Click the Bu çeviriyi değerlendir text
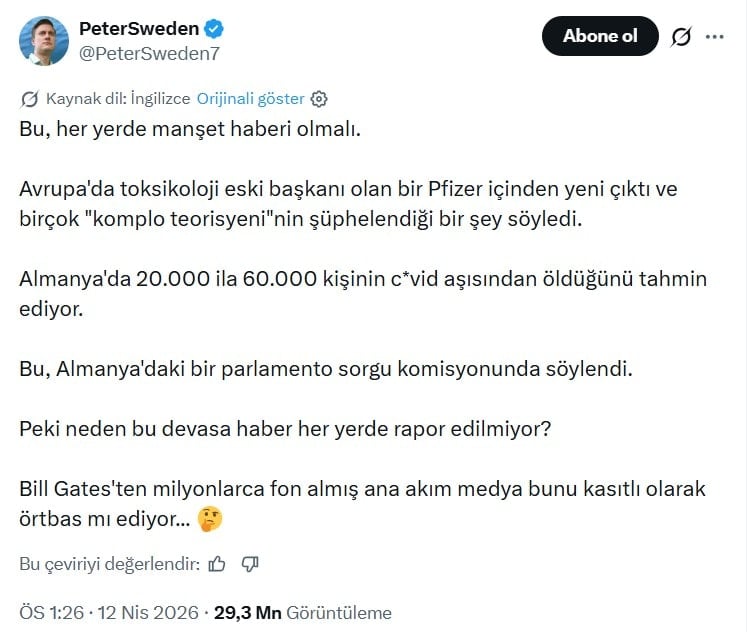The width and height of the screenshot is (747, 632). [x=109, y=564]
